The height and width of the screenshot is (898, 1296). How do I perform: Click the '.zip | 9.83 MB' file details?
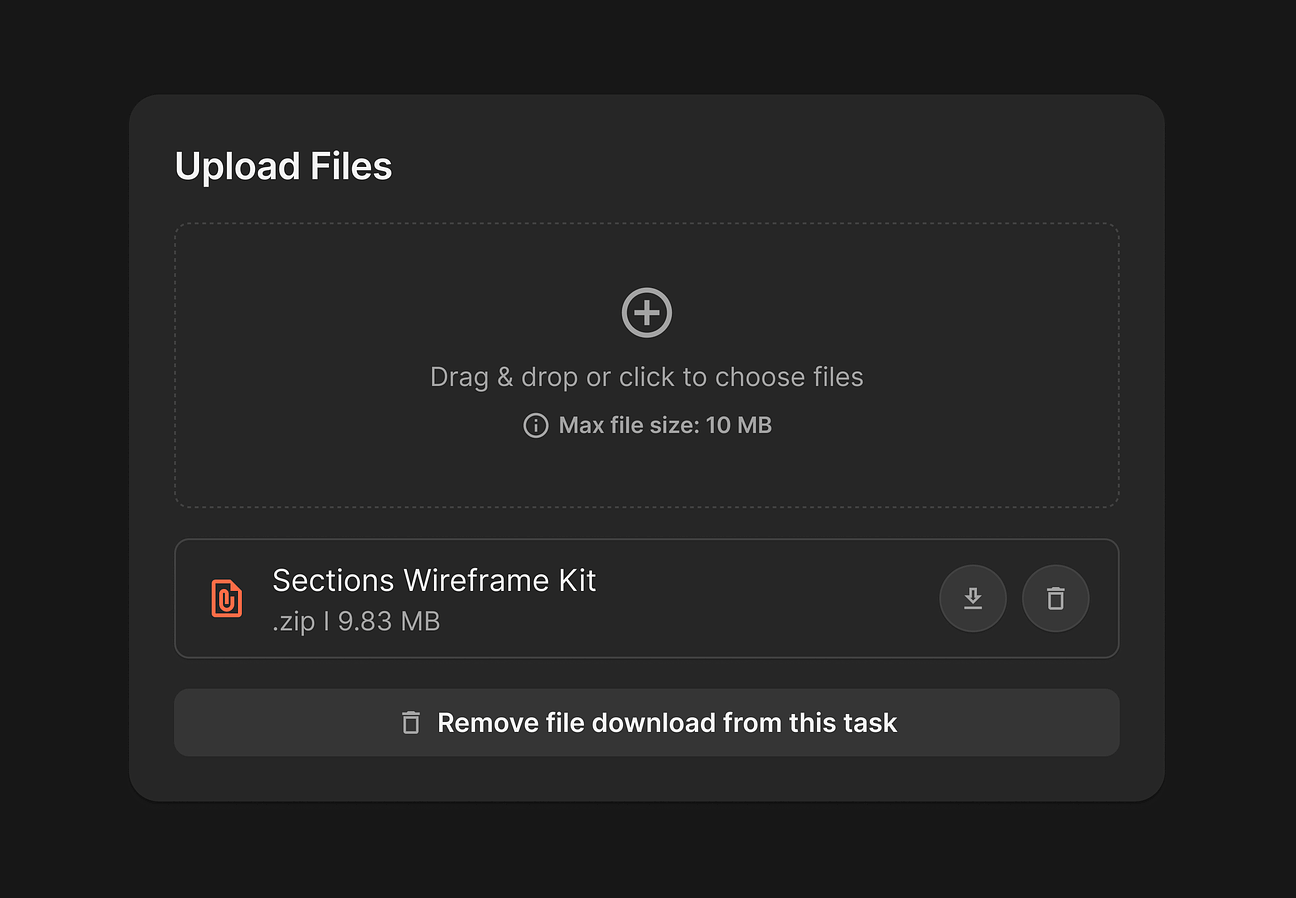356,621
